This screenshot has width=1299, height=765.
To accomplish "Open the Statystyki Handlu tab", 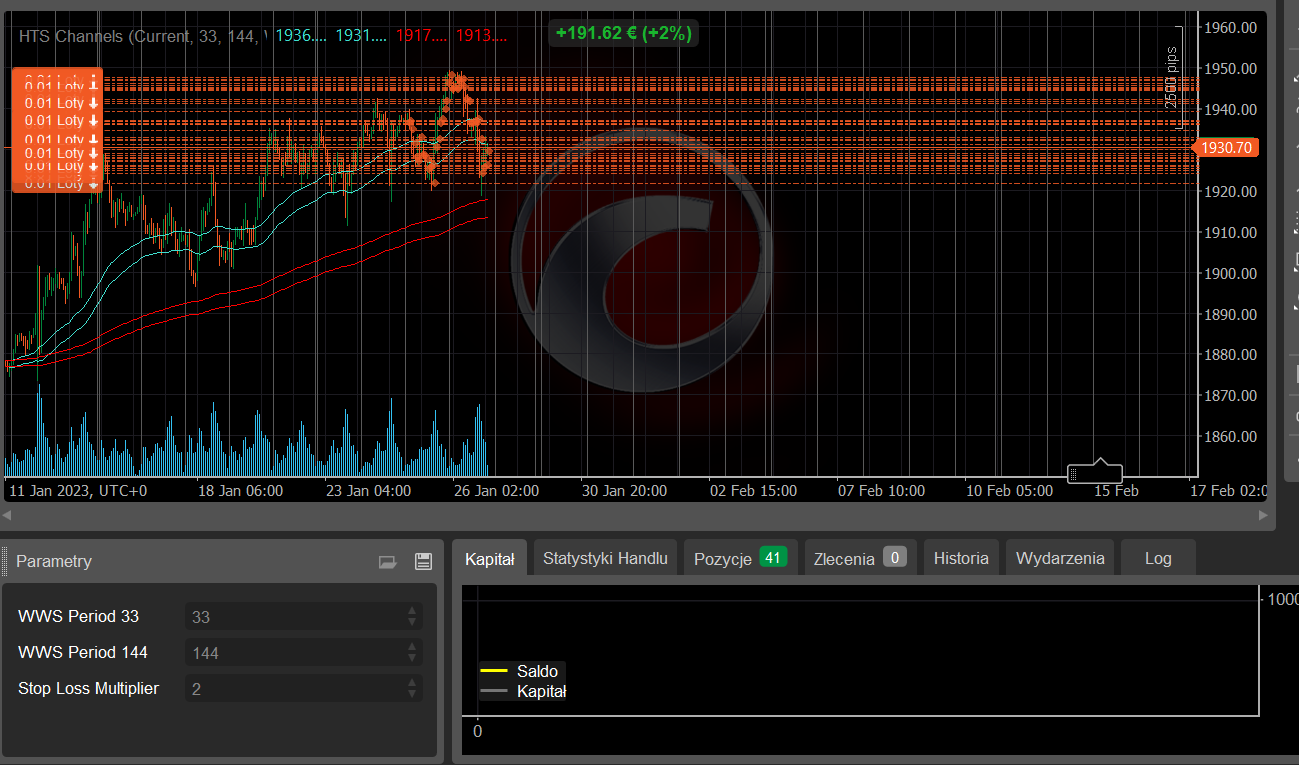I will [x=605, y=558].
